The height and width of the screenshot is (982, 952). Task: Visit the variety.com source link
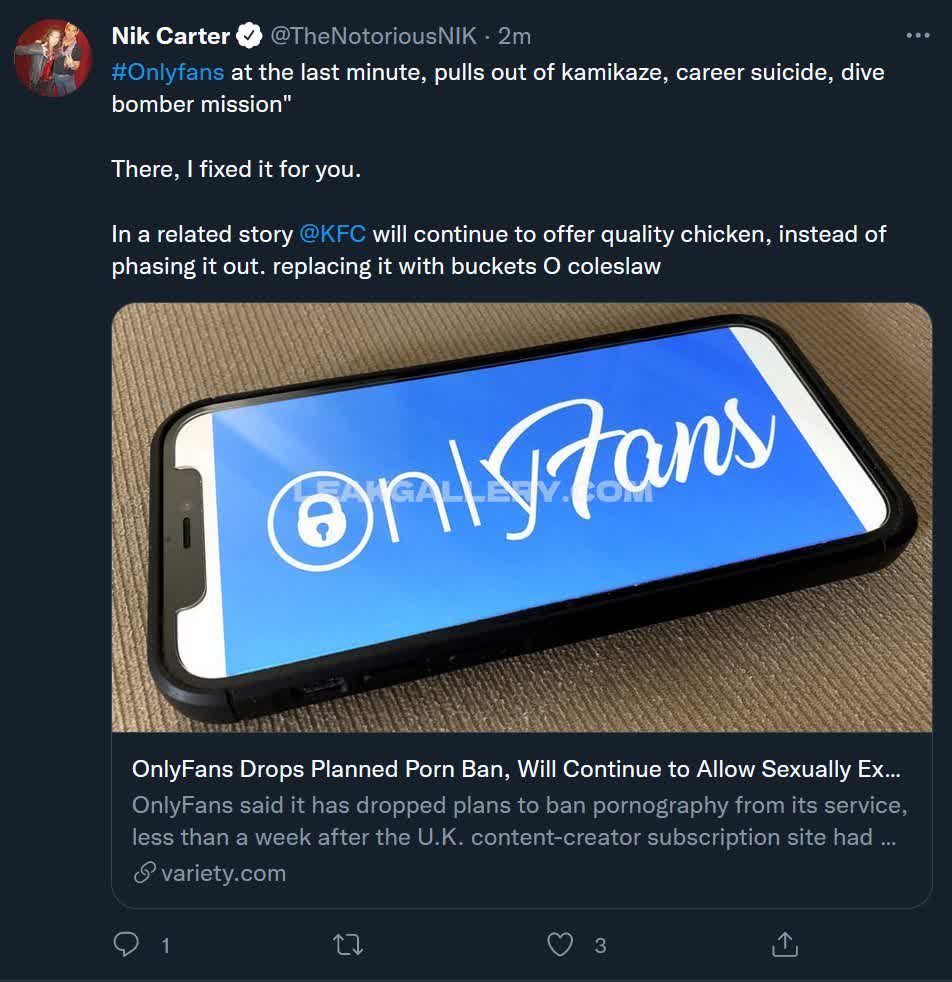tap(223, 873)
